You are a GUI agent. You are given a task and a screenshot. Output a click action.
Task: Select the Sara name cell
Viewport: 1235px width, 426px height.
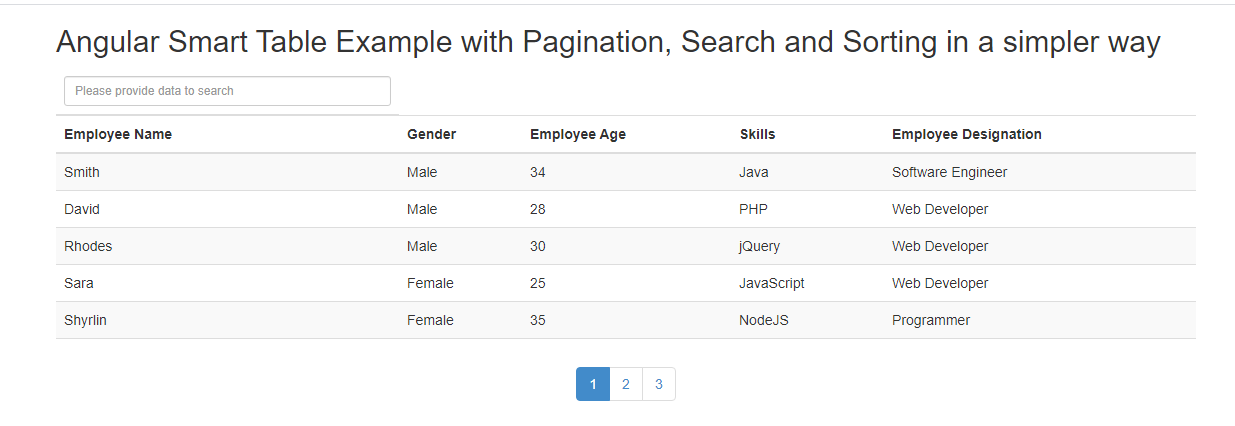[79, 283]
